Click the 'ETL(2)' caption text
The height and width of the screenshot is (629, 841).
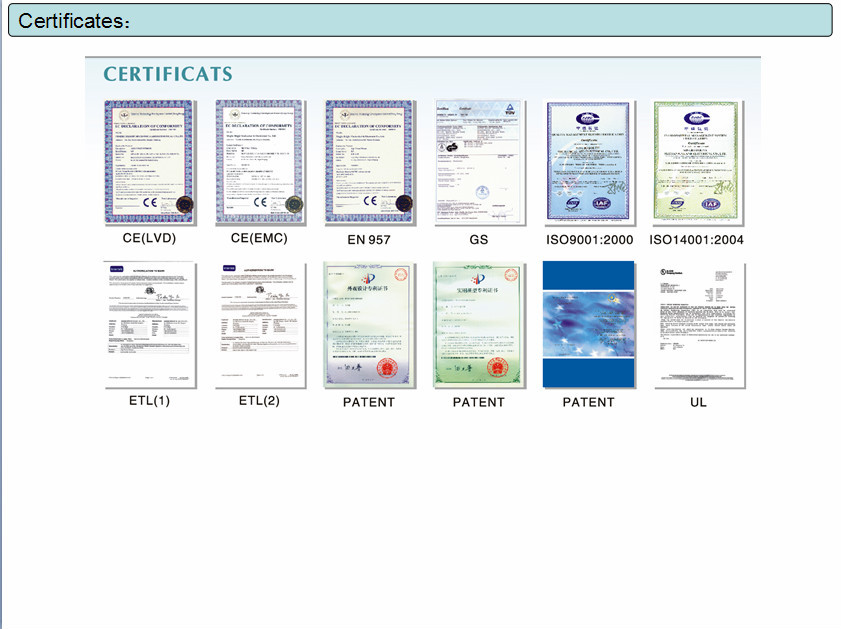259,401
